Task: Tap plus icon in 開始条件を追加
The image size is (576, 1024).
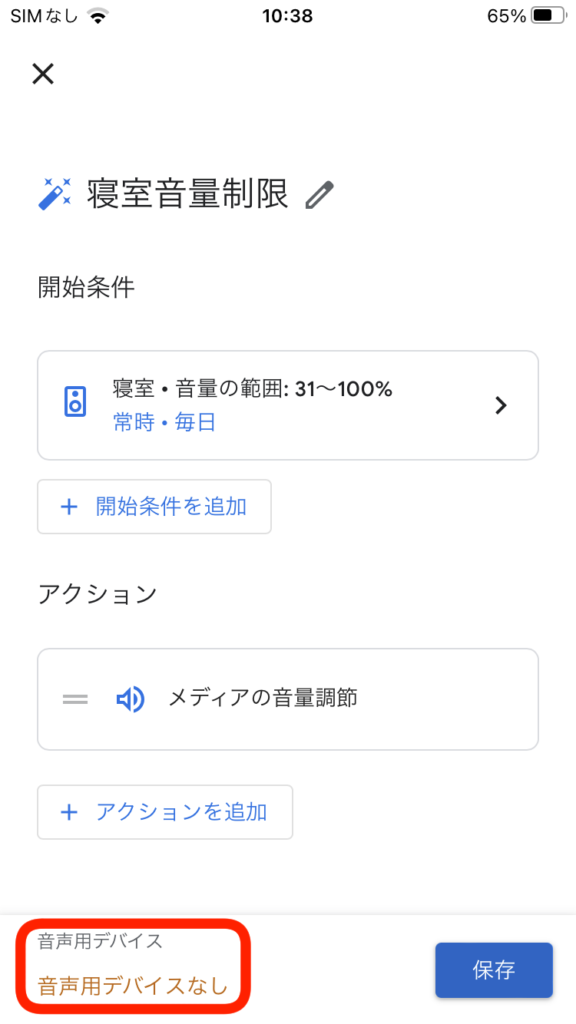Action: (69, 507)
